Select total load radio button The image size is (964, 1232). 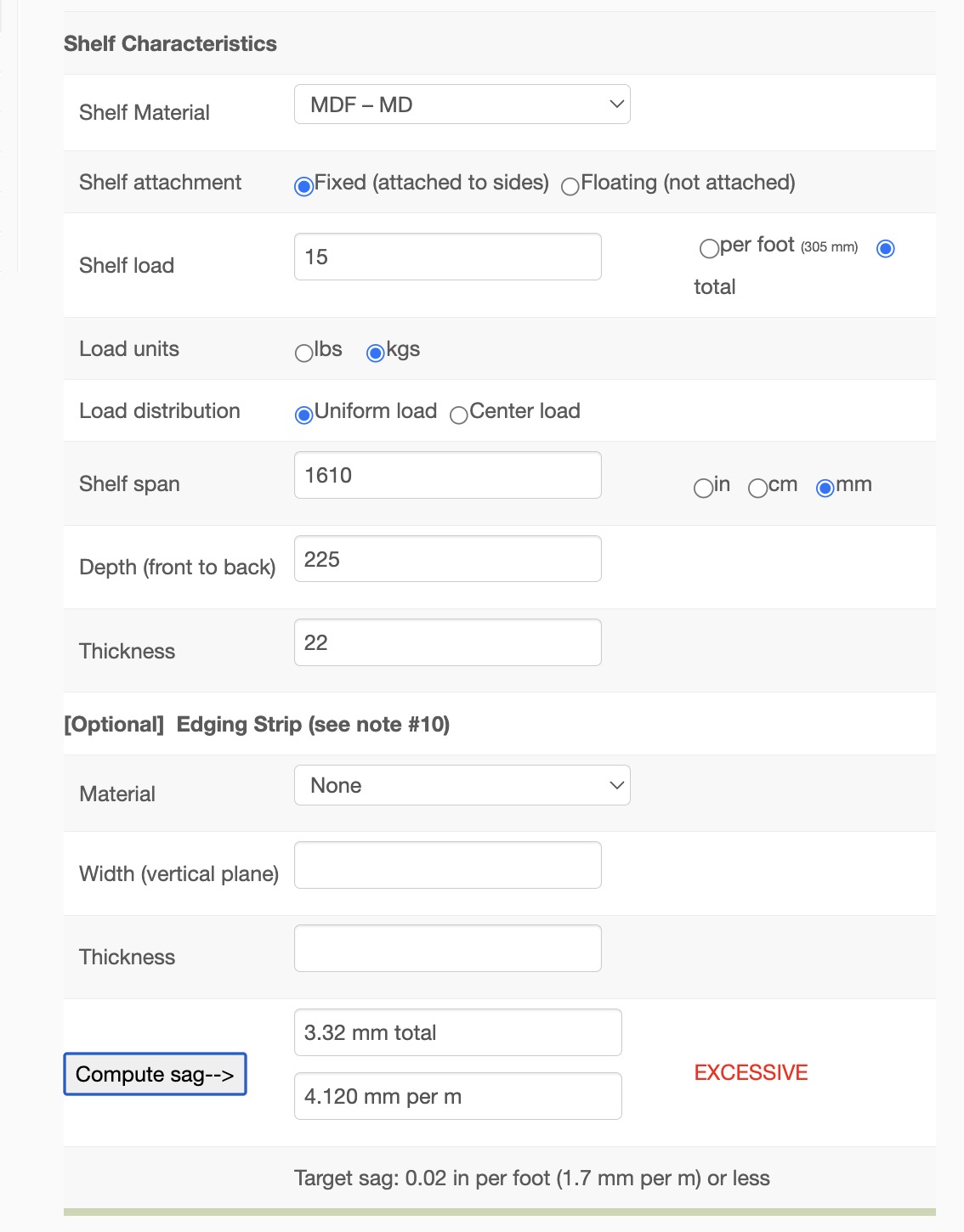885,248
